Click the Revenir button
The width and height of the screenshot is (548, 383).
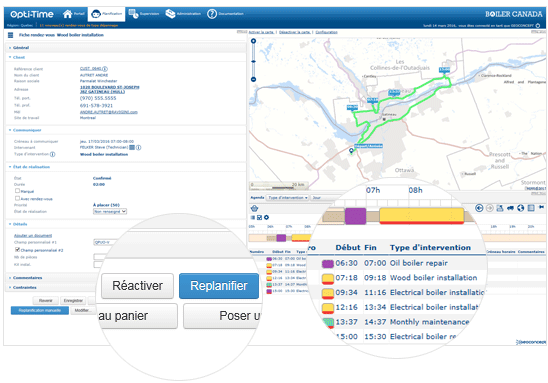[x=45, y=301]
